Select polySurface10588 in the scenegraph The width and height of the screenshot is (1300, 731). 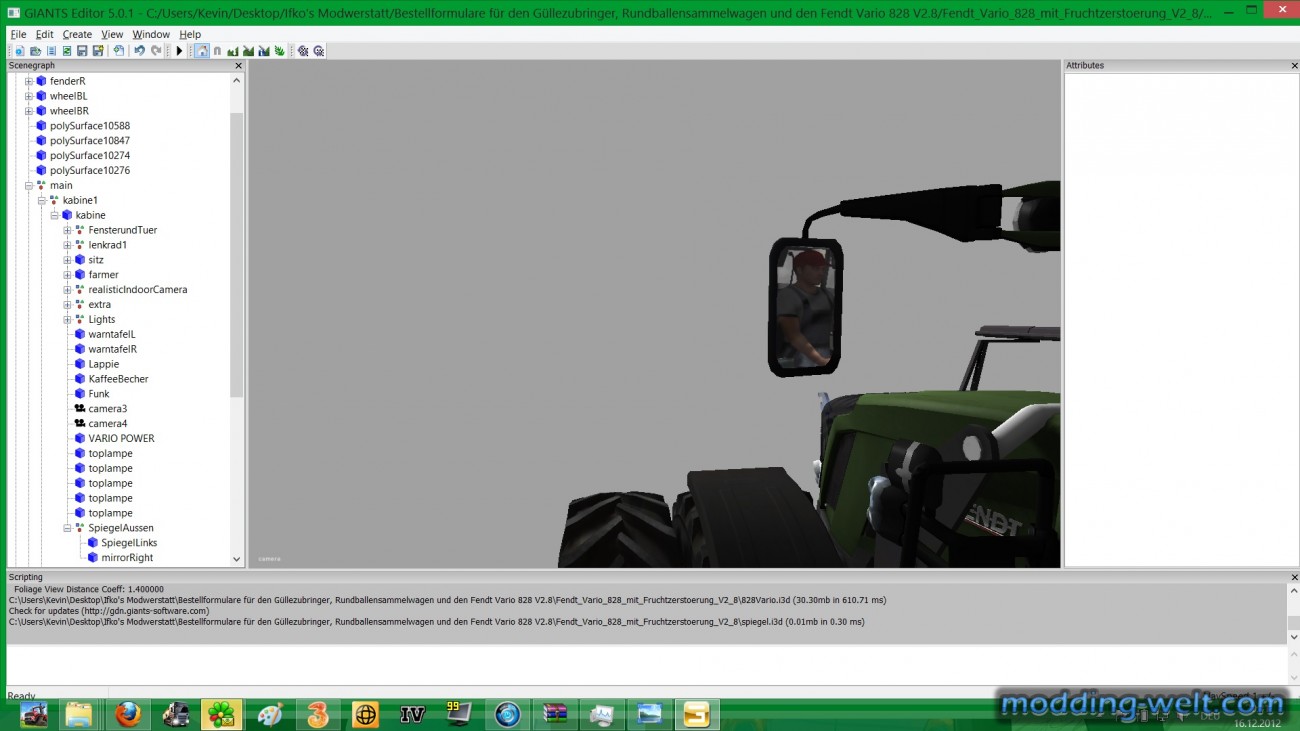pyautogui.click(x=90, y=126)
